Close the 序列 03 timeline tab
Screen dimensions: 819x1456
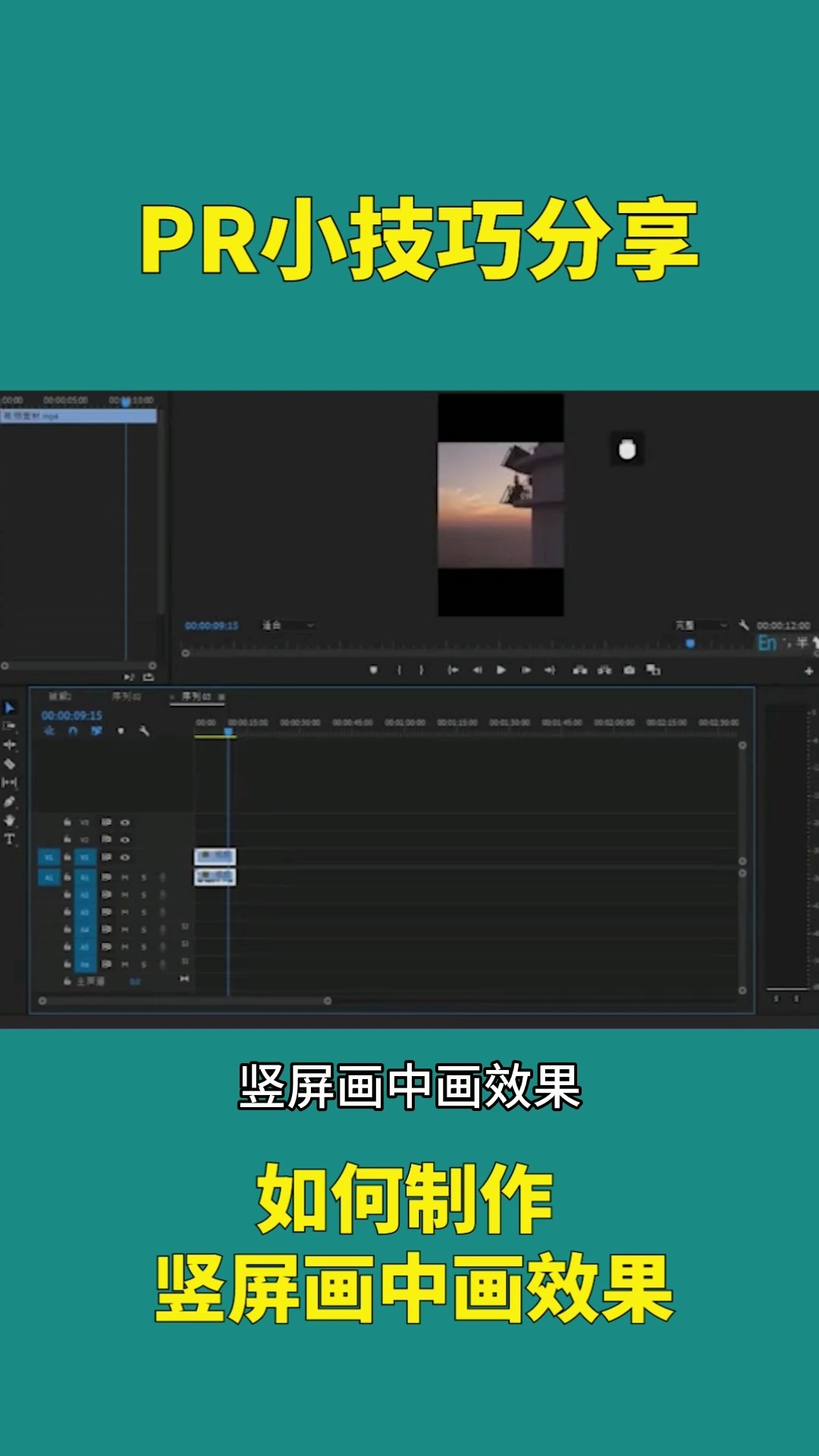pyautogui.click(x=172, y=697)
